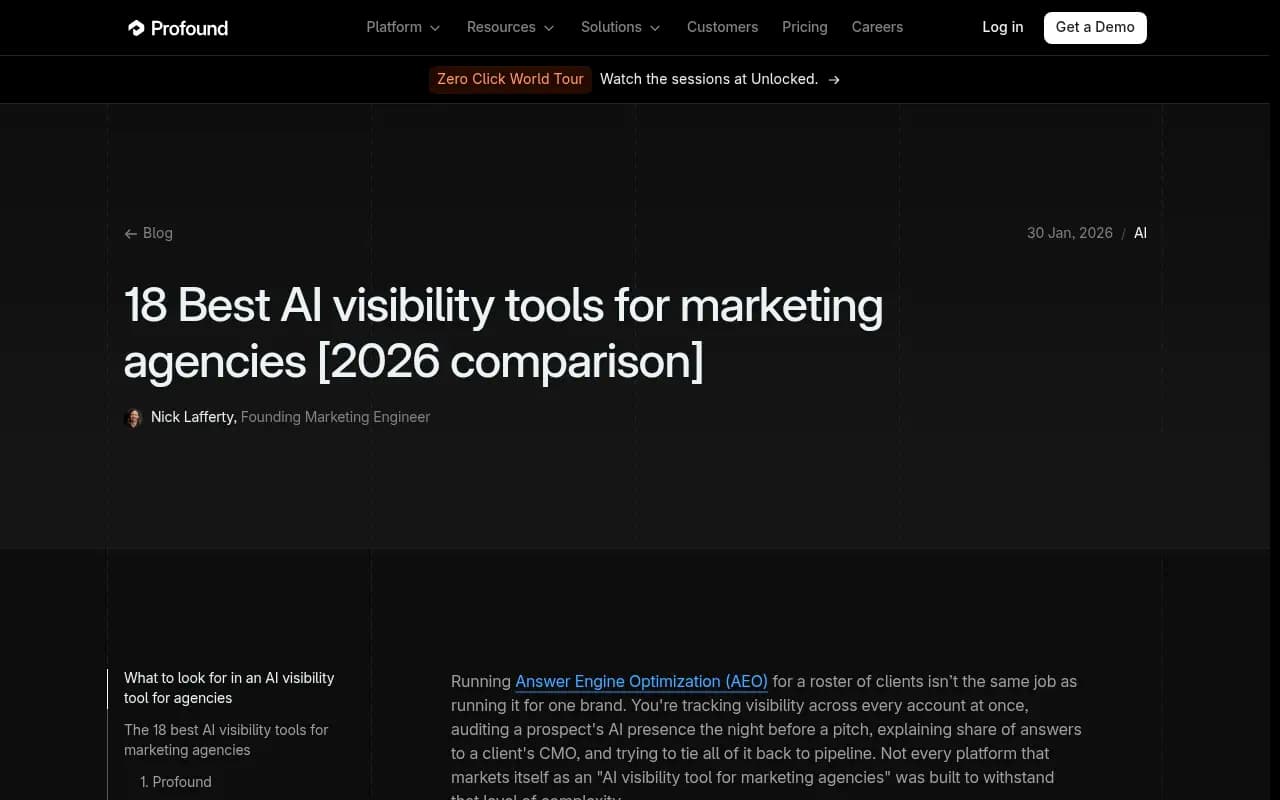Jump to What to look for section

point(229,688)
